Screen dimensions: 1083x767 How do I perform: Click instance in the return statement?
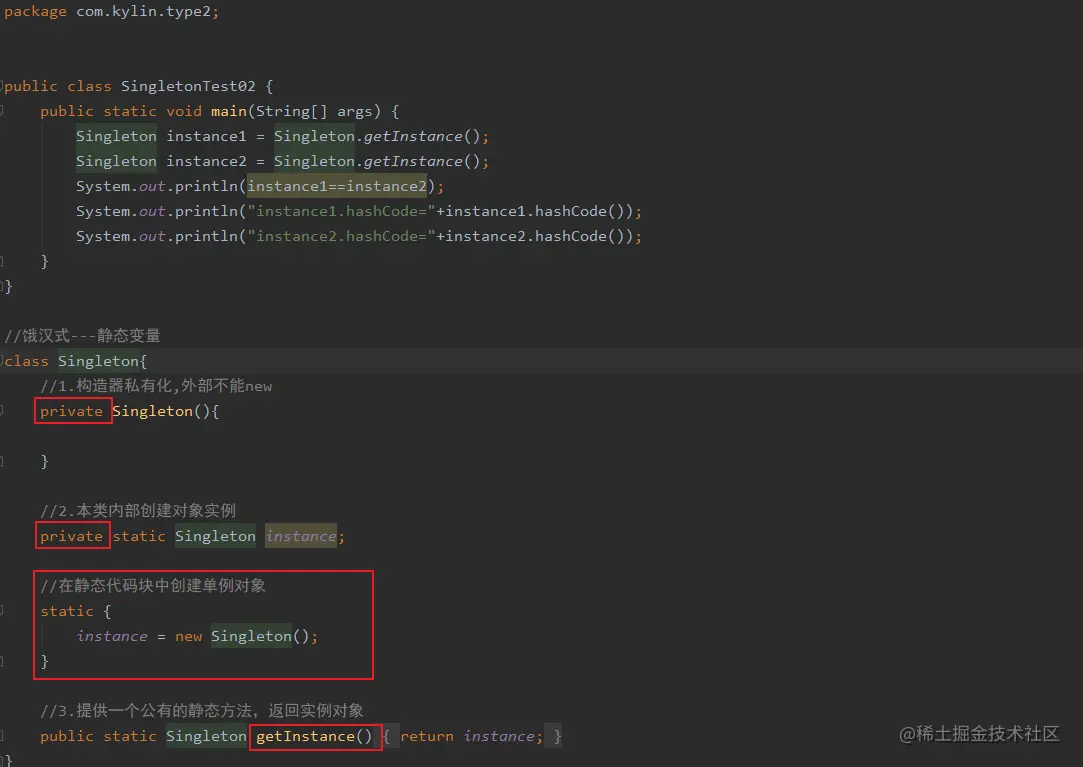(499, 736)
